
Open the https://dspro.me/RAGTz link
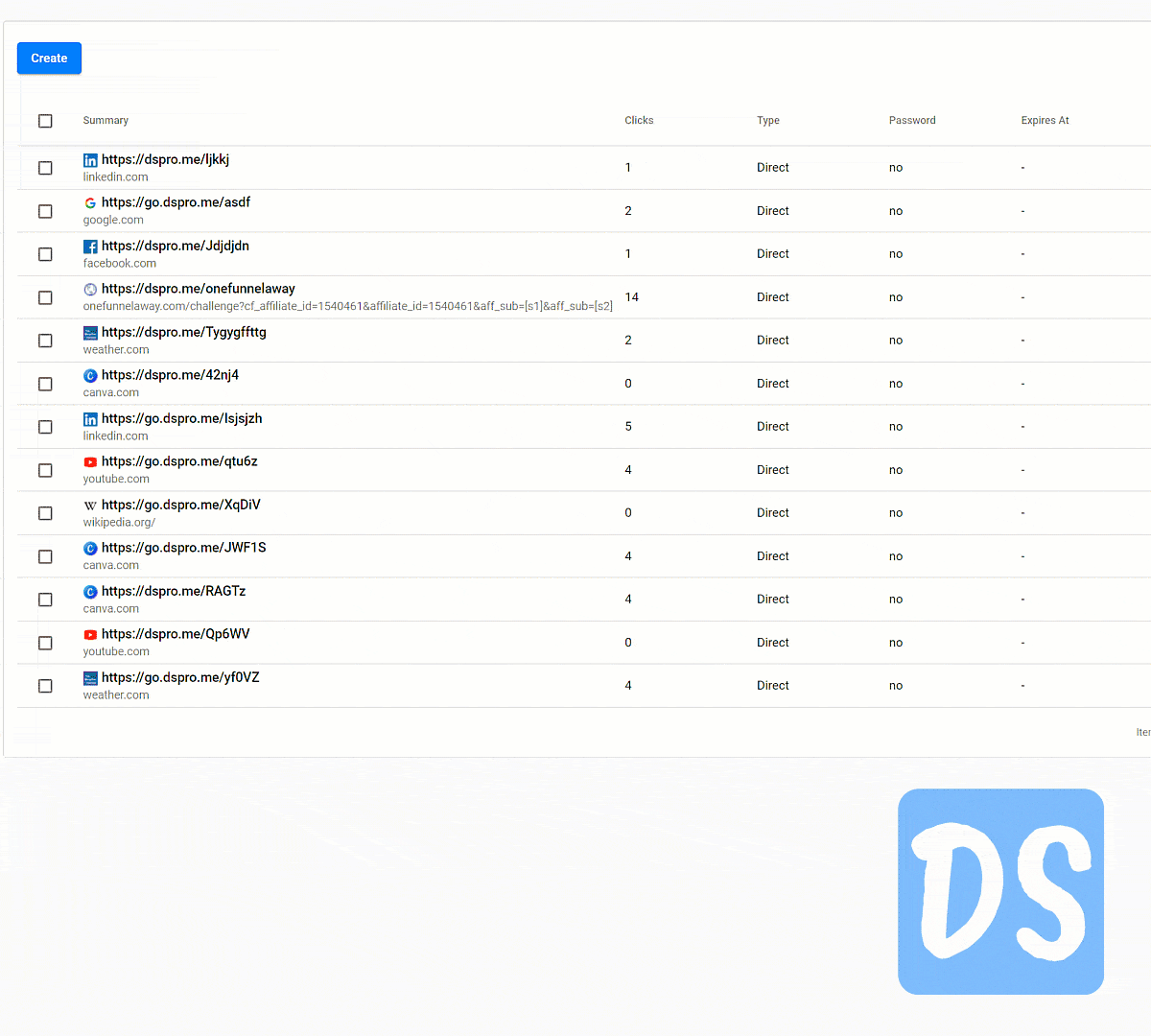tap(174, 591)
